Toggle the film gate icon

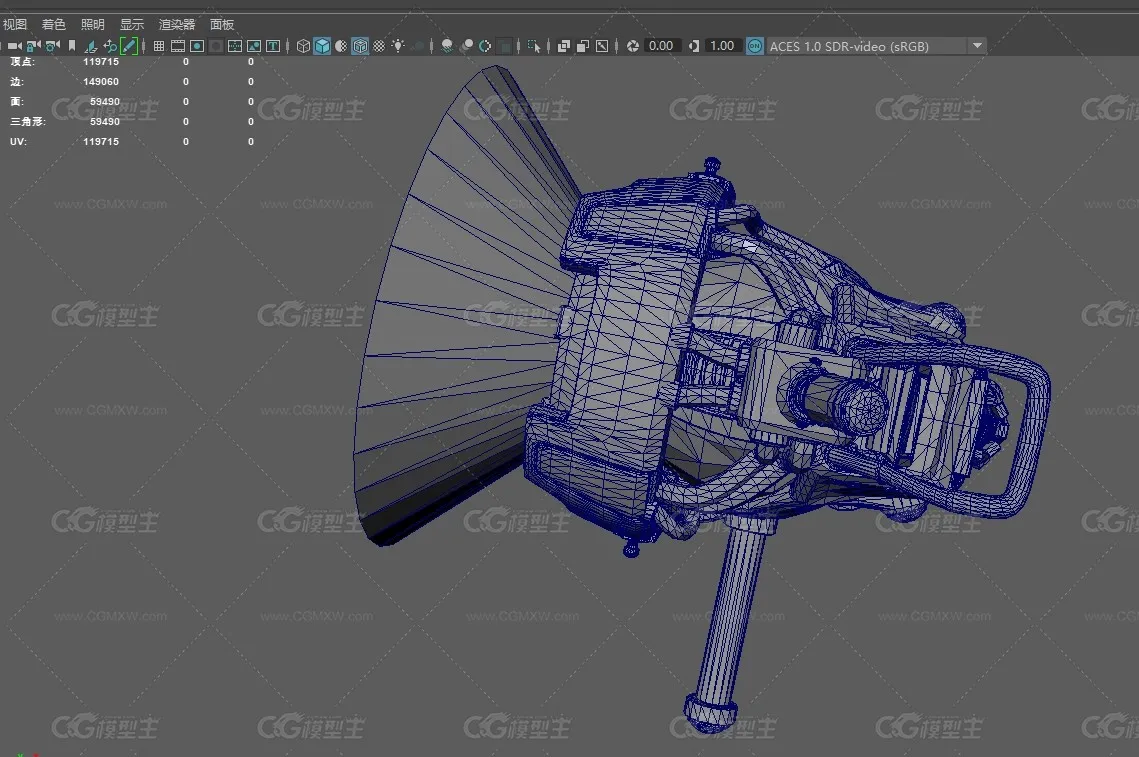click(x=178, y=46)
